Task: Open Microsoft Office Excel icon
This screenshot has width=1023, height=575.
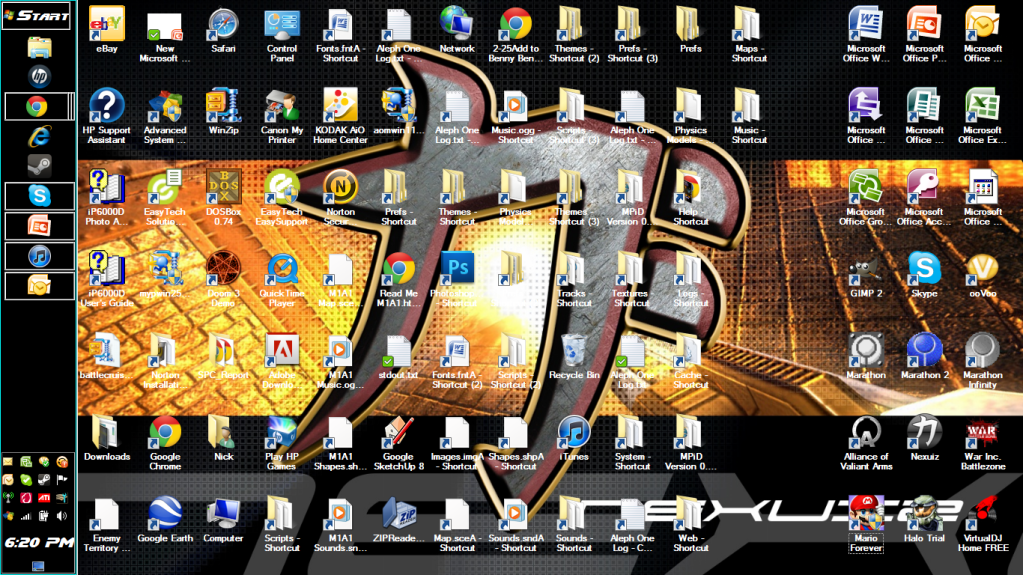Action: pos(983,116)
